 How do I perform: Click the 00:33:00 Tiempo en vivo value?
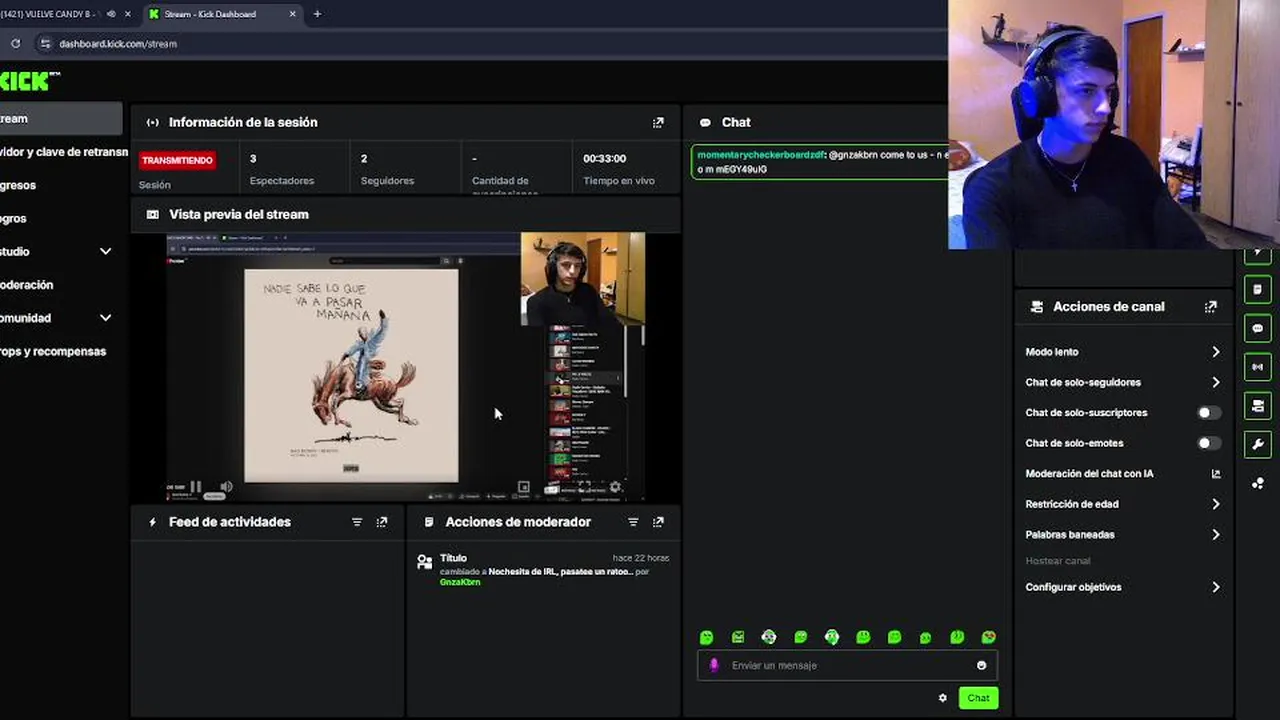604,158
